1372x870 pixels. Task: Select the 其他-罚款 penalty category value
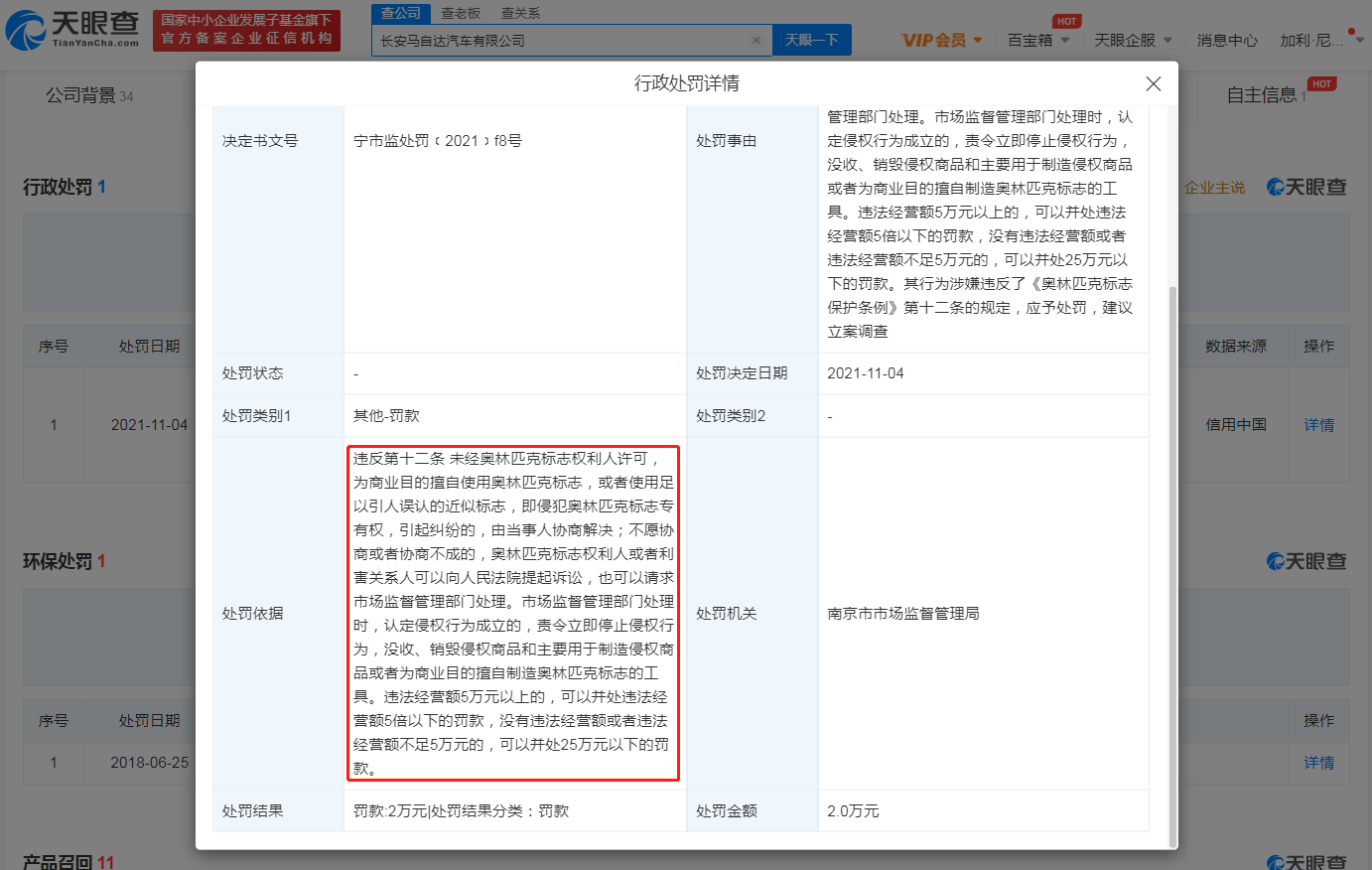coord(386,416)
